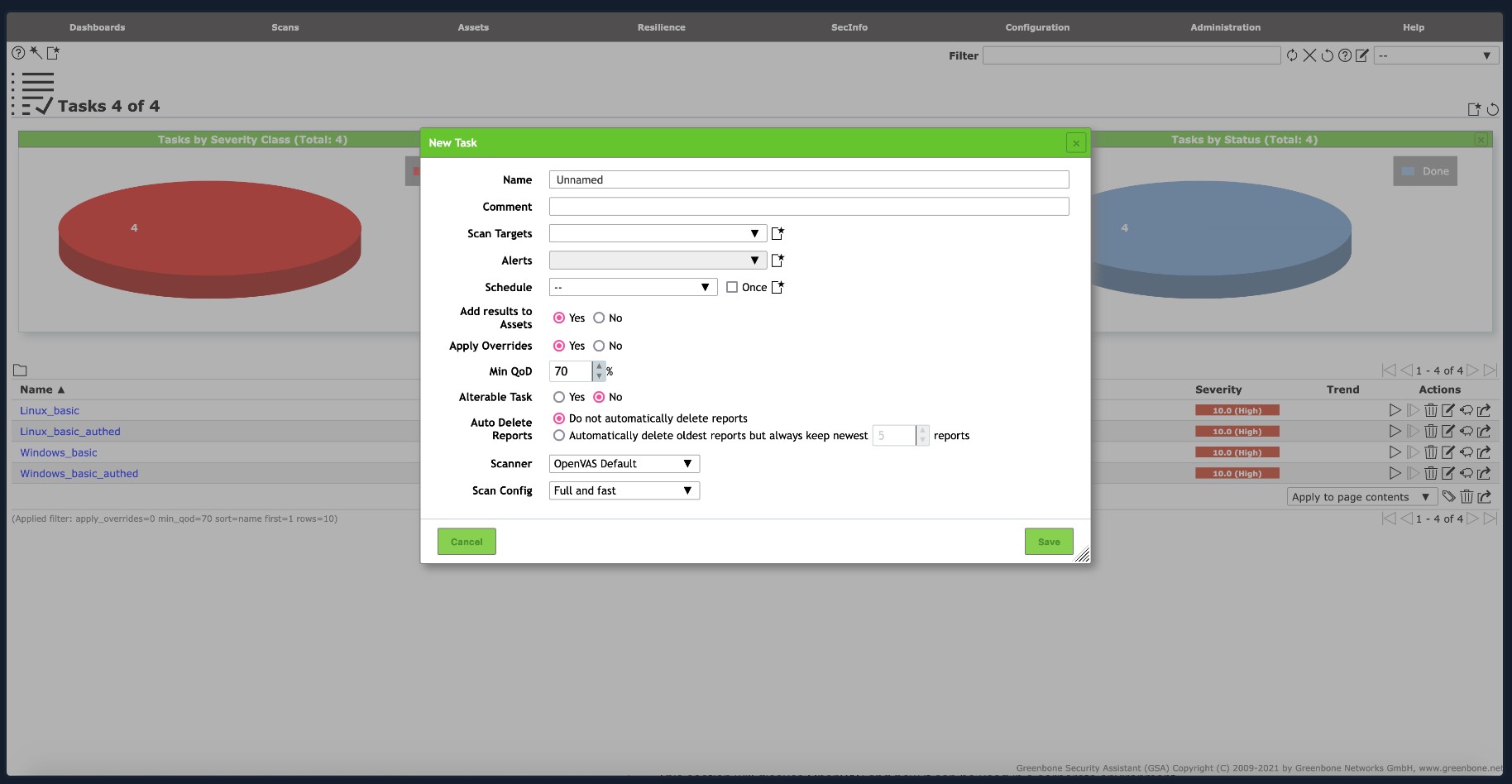The image size is (1512, 784).
Task: Start the Windows_basic_authed task
Action: click(x=1395, y=473)
